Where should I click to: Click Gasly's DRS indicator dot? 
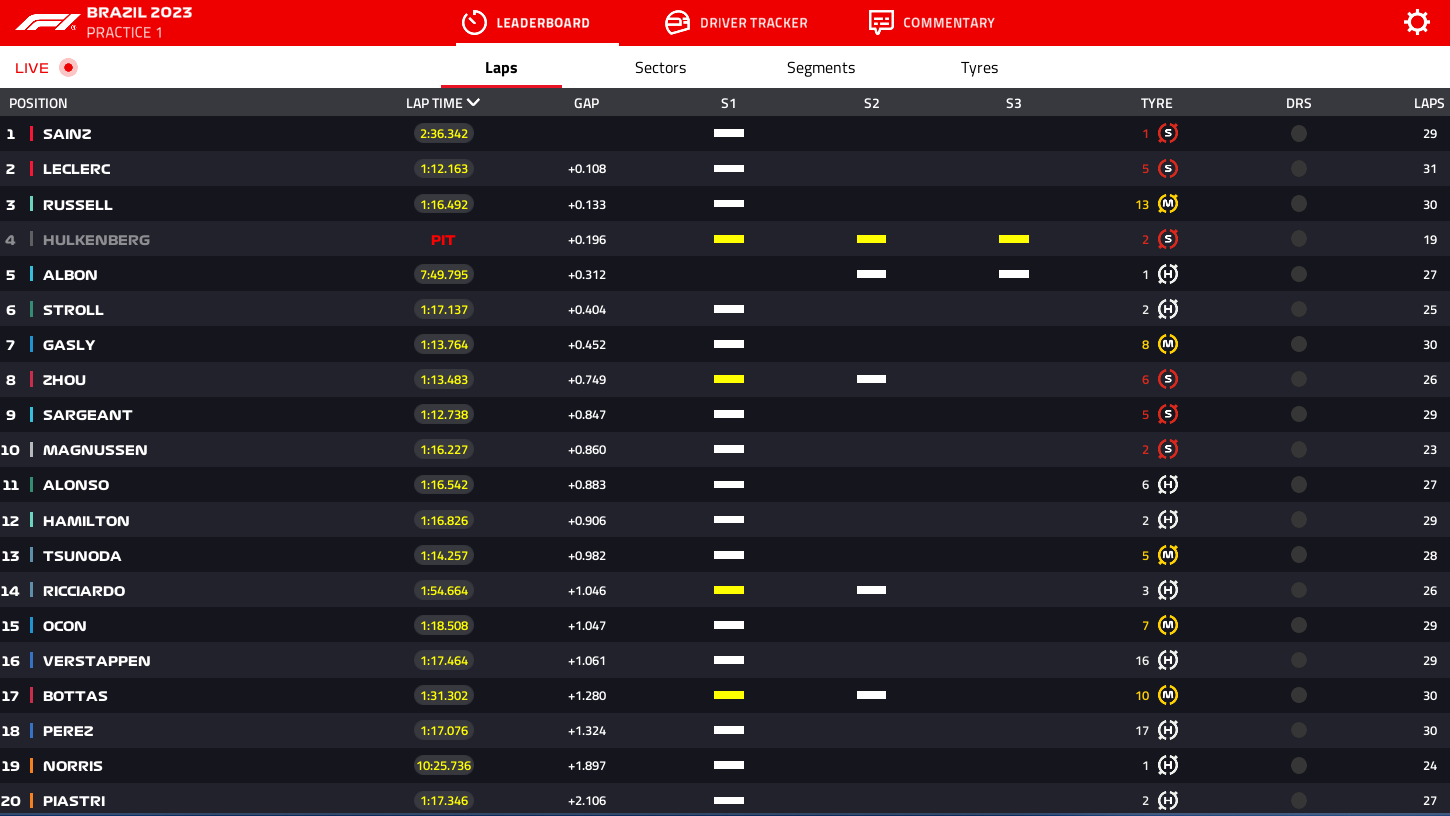[x=1298, y=344]
